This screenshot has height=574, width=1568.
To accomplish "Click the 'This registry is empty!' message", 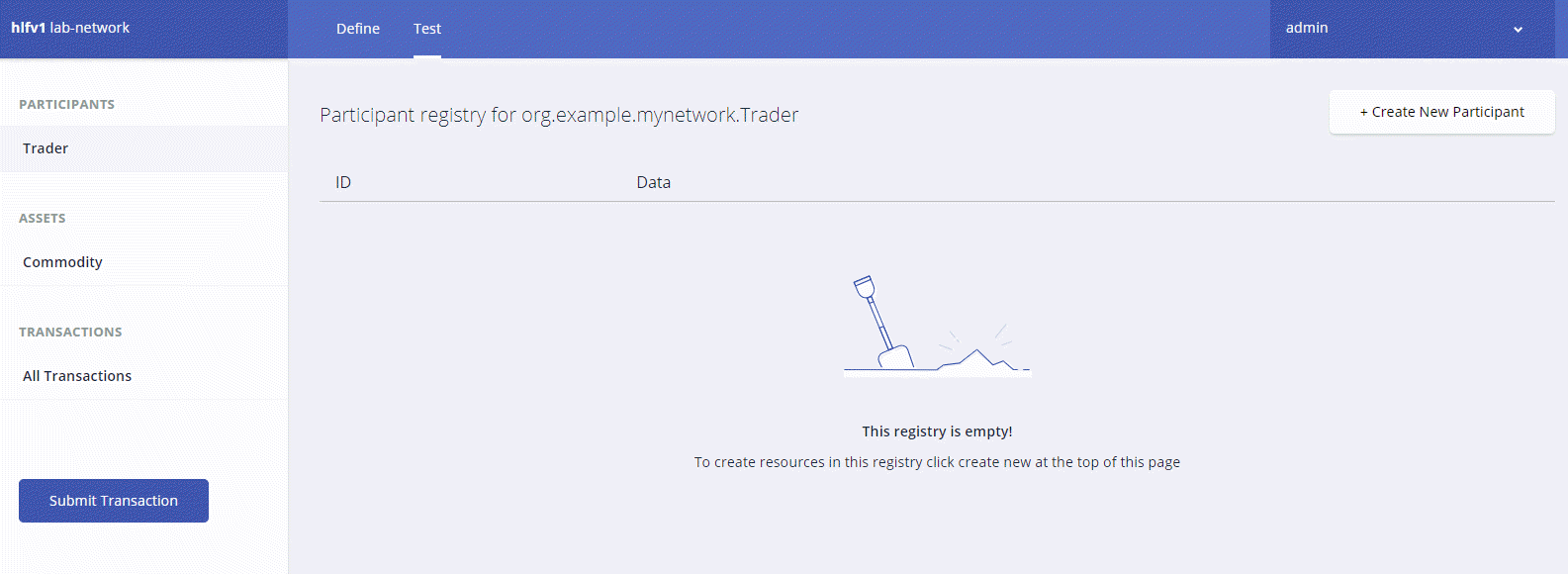I will (937, 431).
